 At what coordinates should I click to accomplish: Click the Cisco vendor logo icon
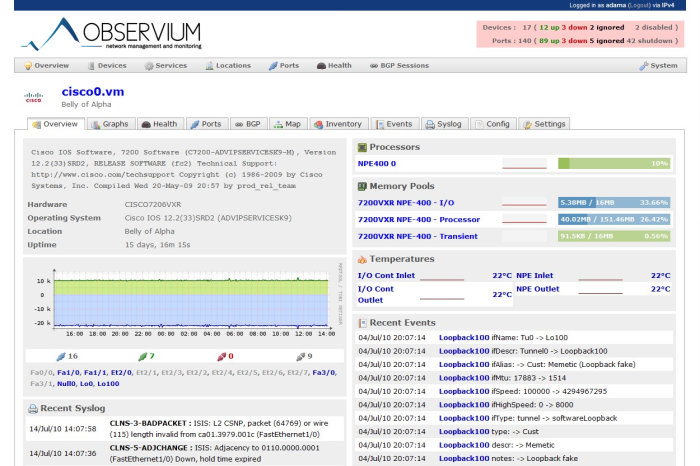[33, 97]
